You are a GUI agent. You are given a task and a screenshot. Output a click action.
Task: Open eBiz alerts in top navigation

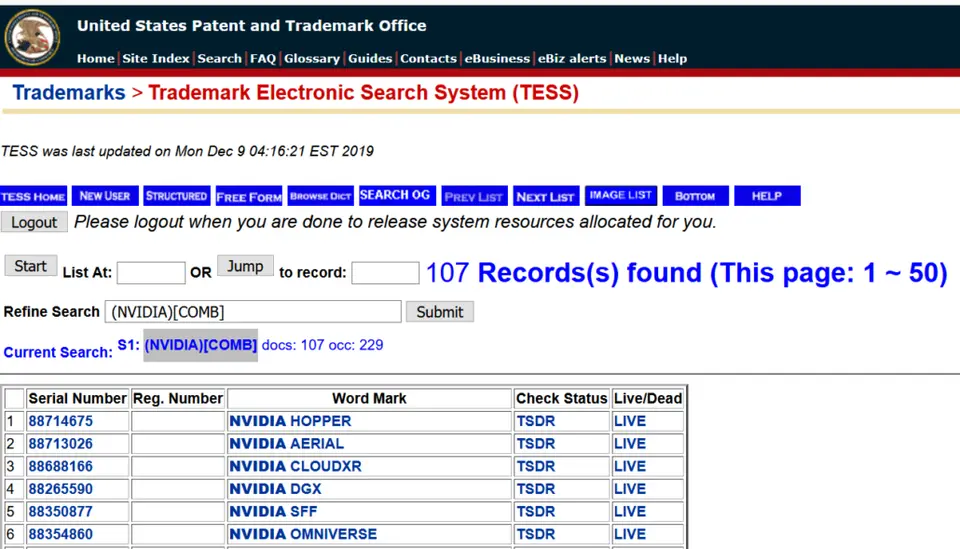(572, 58)
